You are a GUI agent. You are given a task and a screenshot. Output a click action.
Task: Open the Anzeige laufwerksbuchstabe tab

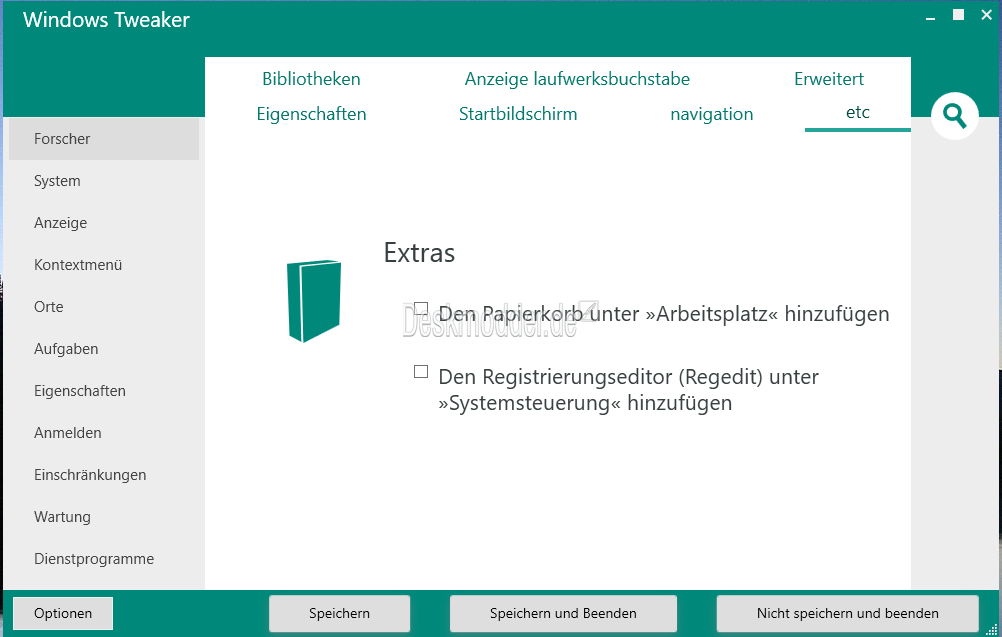point(577,79)
